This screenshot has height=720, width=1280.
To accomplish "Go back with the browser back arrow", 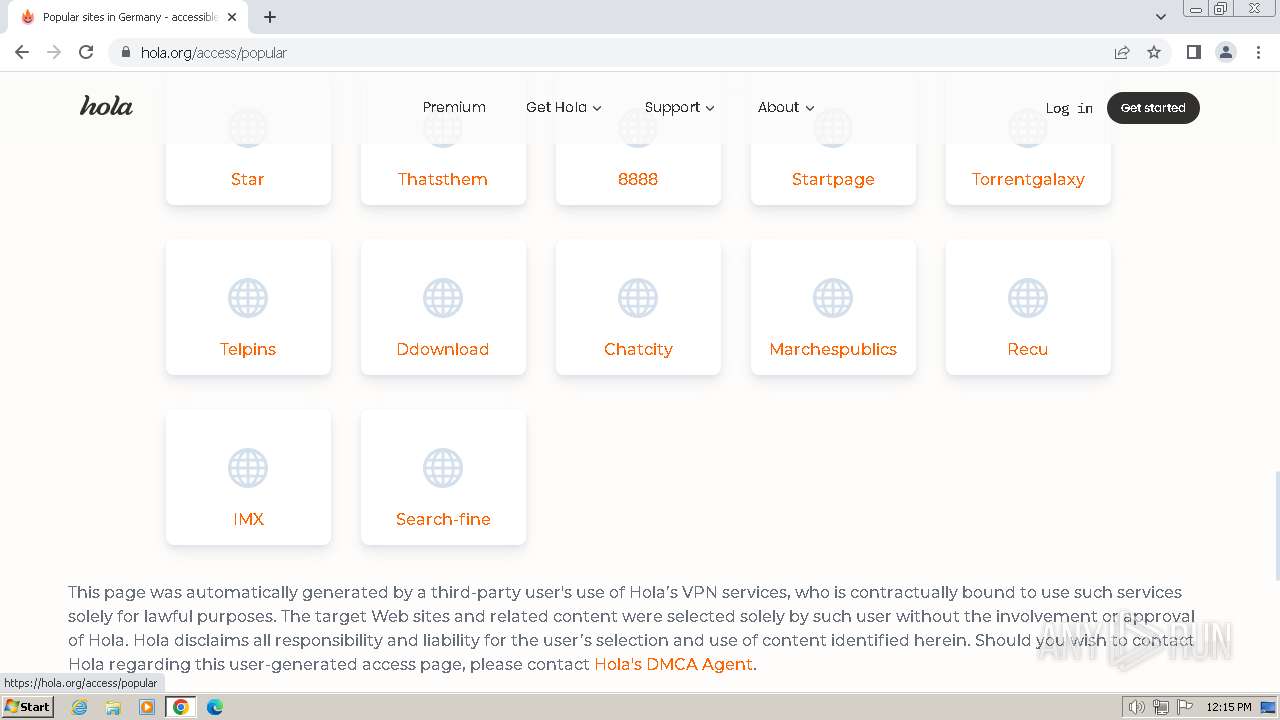I will 22,52.
